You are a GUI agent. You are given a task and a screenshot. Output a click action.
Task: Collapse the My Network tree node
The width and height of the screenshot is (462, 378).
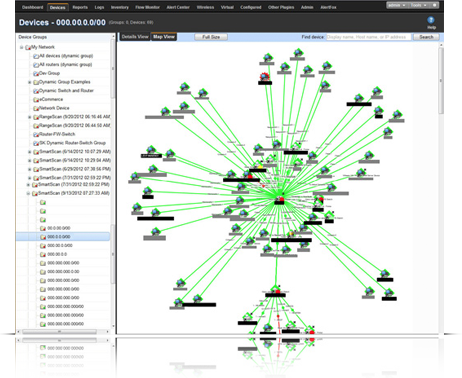(x=21, y=47)
